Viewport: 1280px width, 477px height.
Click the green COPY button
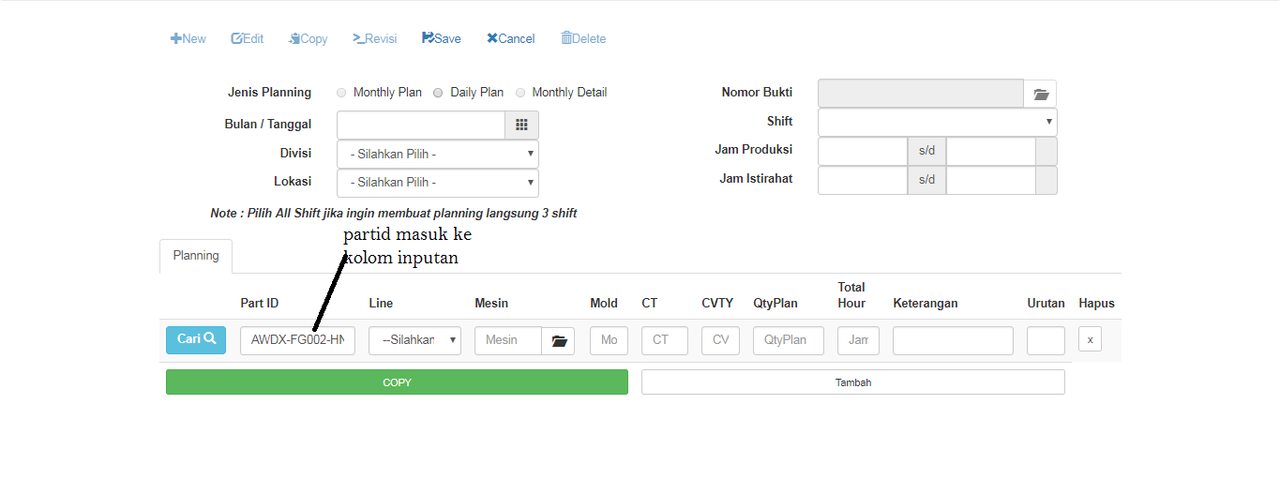click(397, 382)
